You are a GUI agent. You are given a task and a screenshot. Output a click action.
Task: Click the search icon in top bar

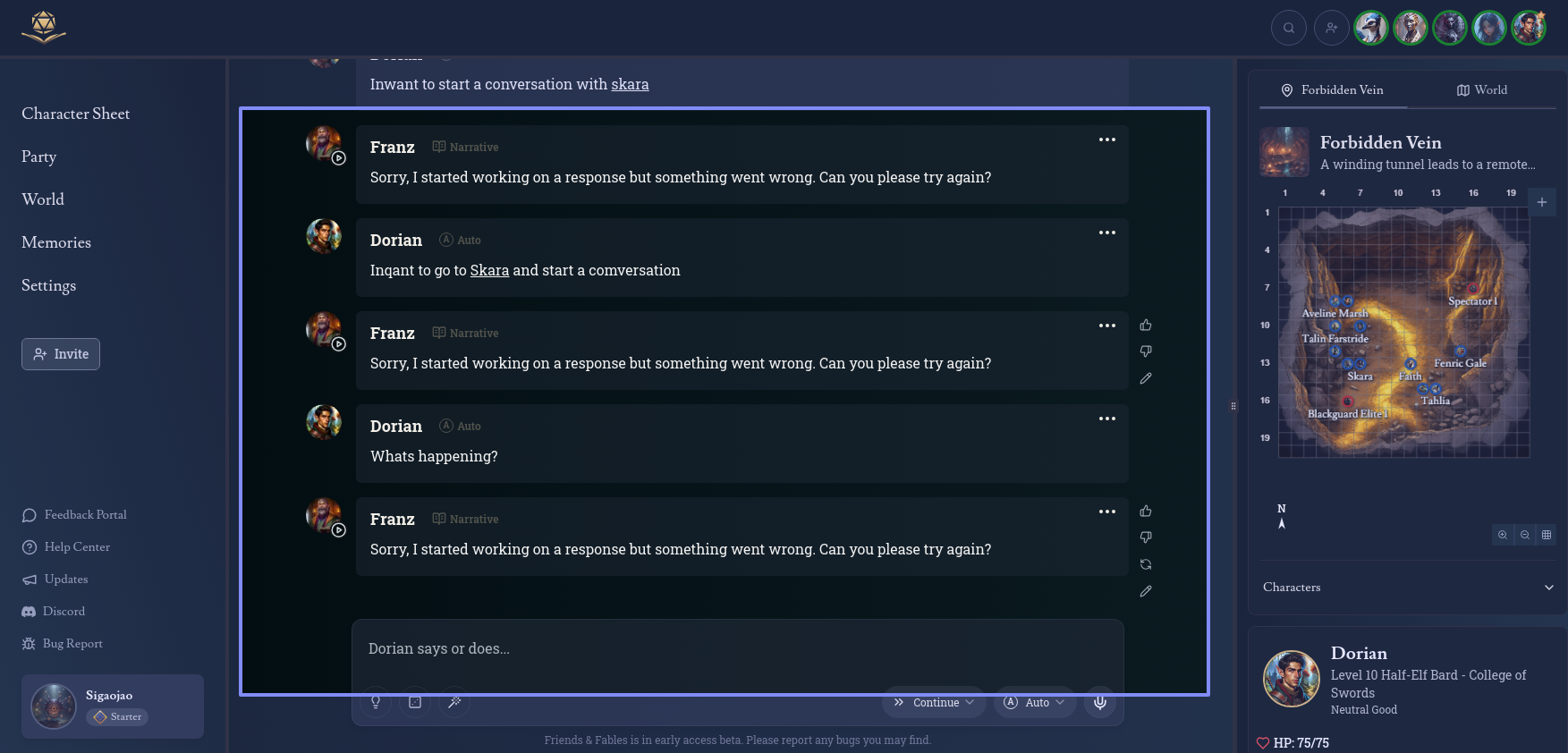(1288, 28)
